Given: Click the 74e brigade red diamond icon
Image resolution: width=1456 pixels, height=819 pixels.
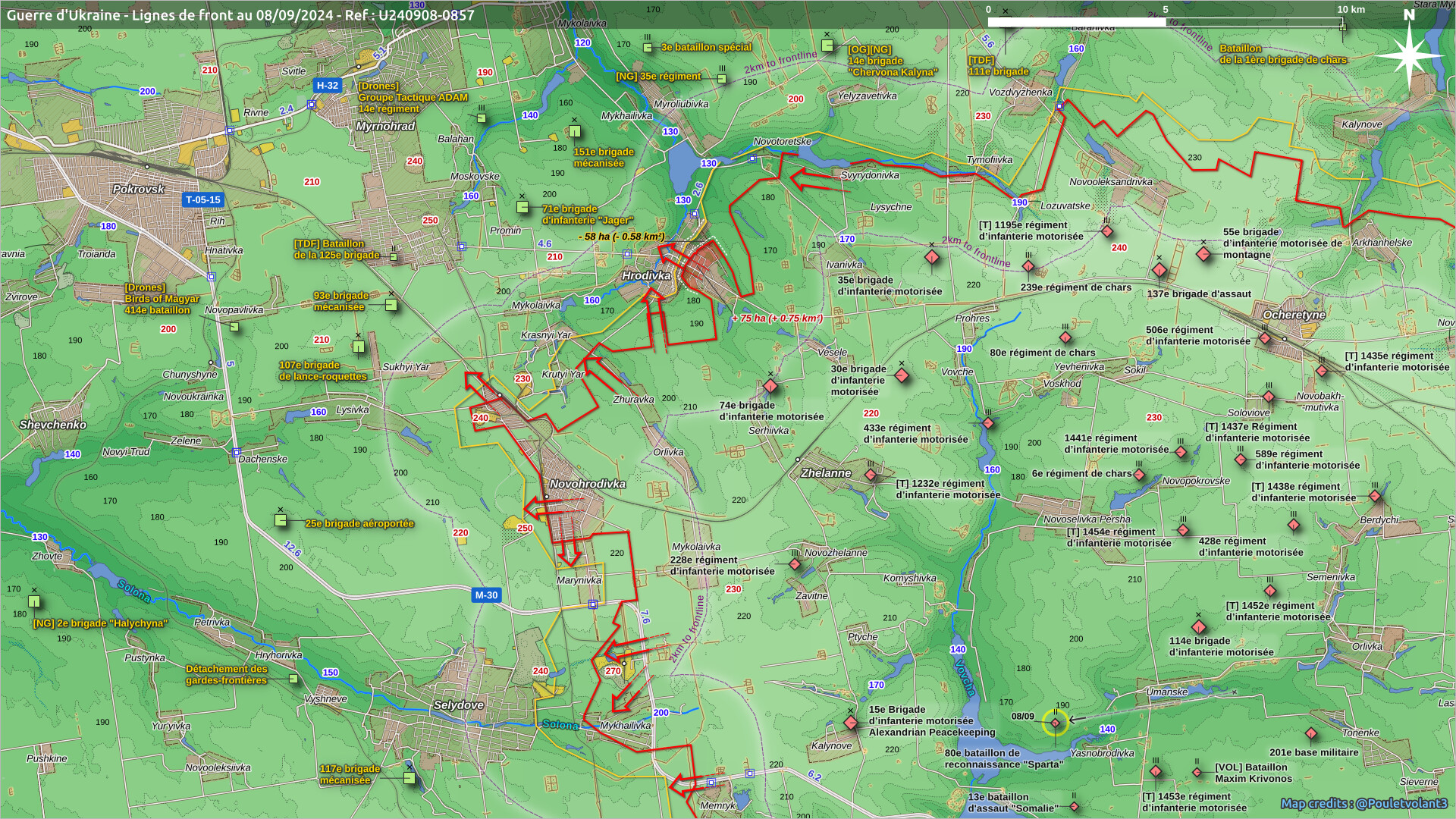Looking at the screenshot, I should 770,386.
